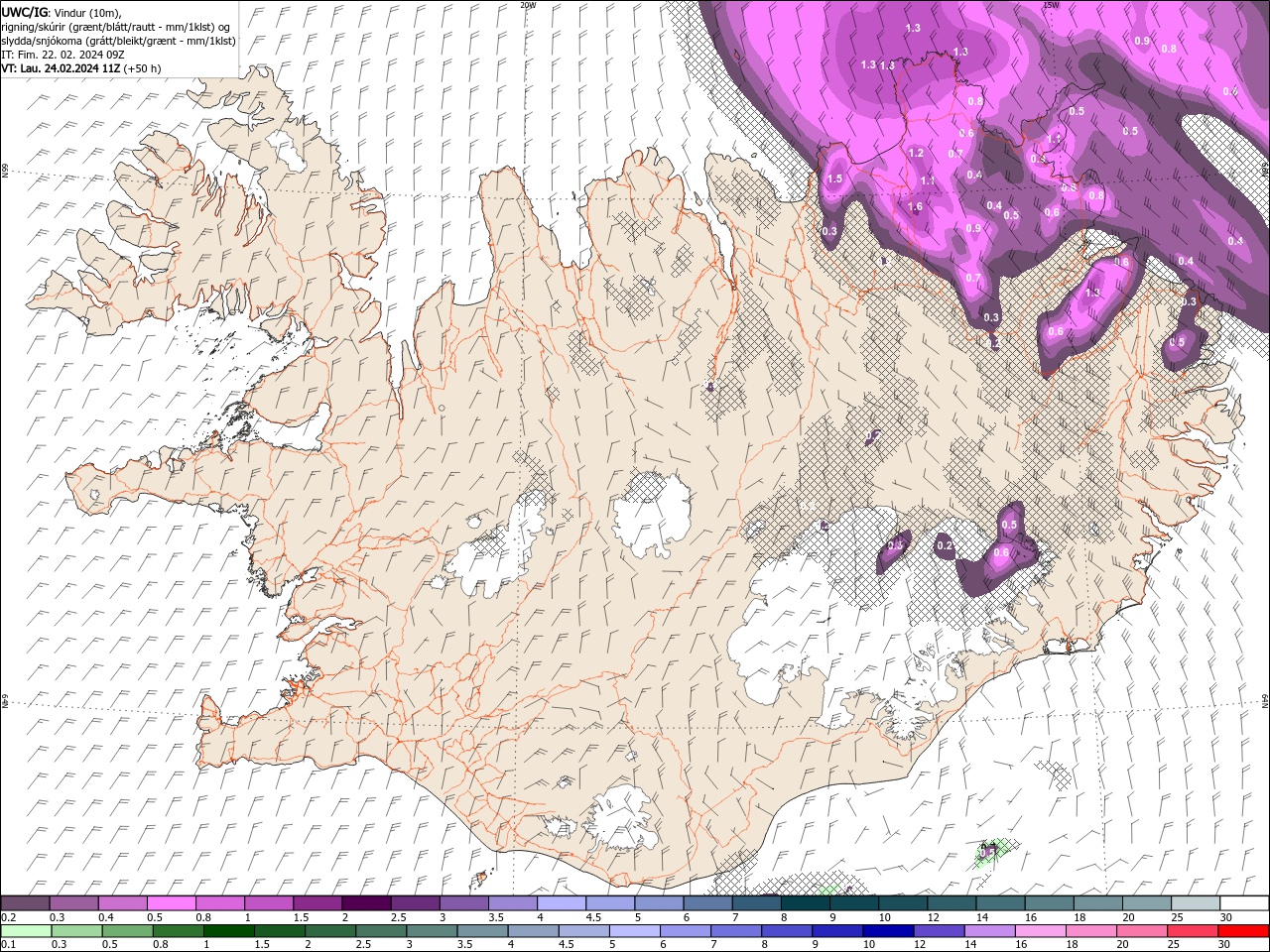Click the '15W' longitude label

click(x=1051, y=5)
